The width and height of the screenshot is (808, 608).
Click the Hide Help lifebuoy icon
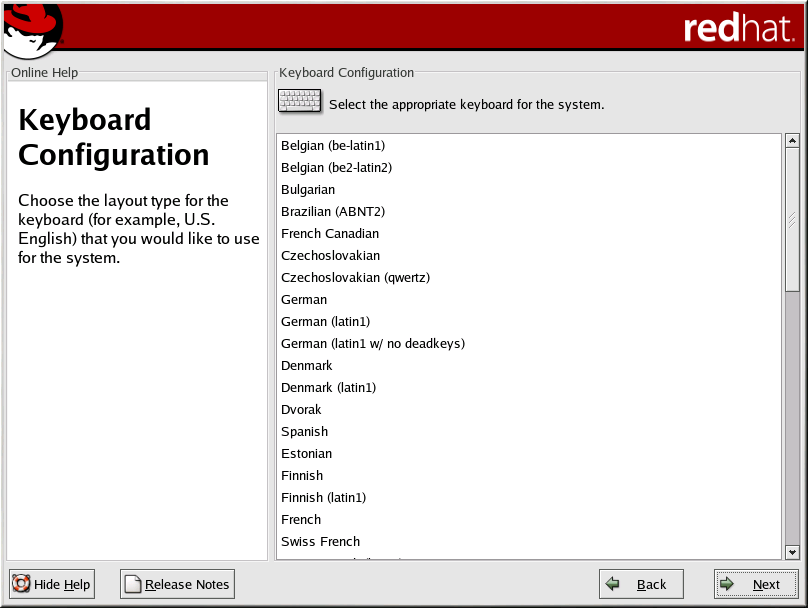pos(21,584)
